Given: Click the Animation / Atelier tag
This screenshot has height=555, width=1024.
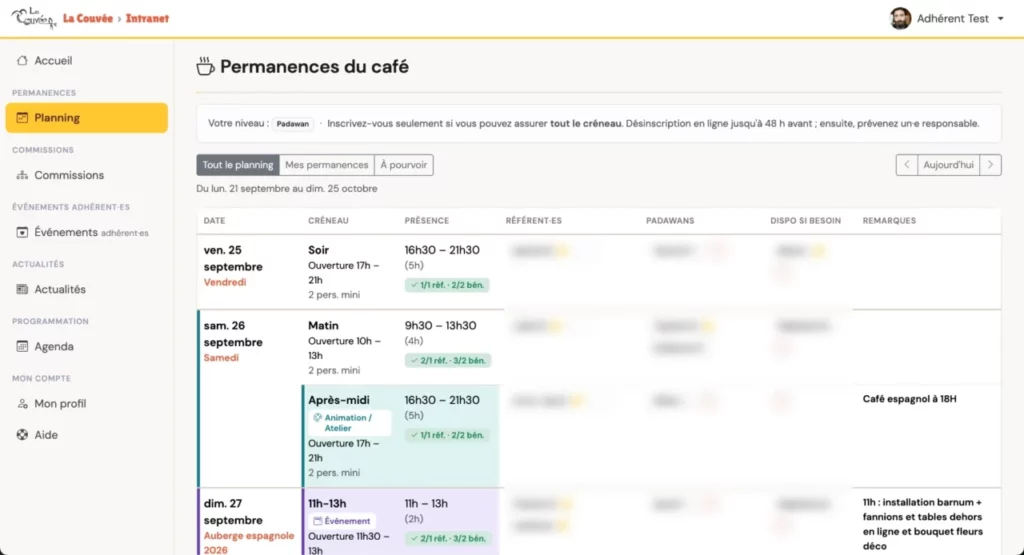Looking at the screenshot, I should tap(349, 422).
